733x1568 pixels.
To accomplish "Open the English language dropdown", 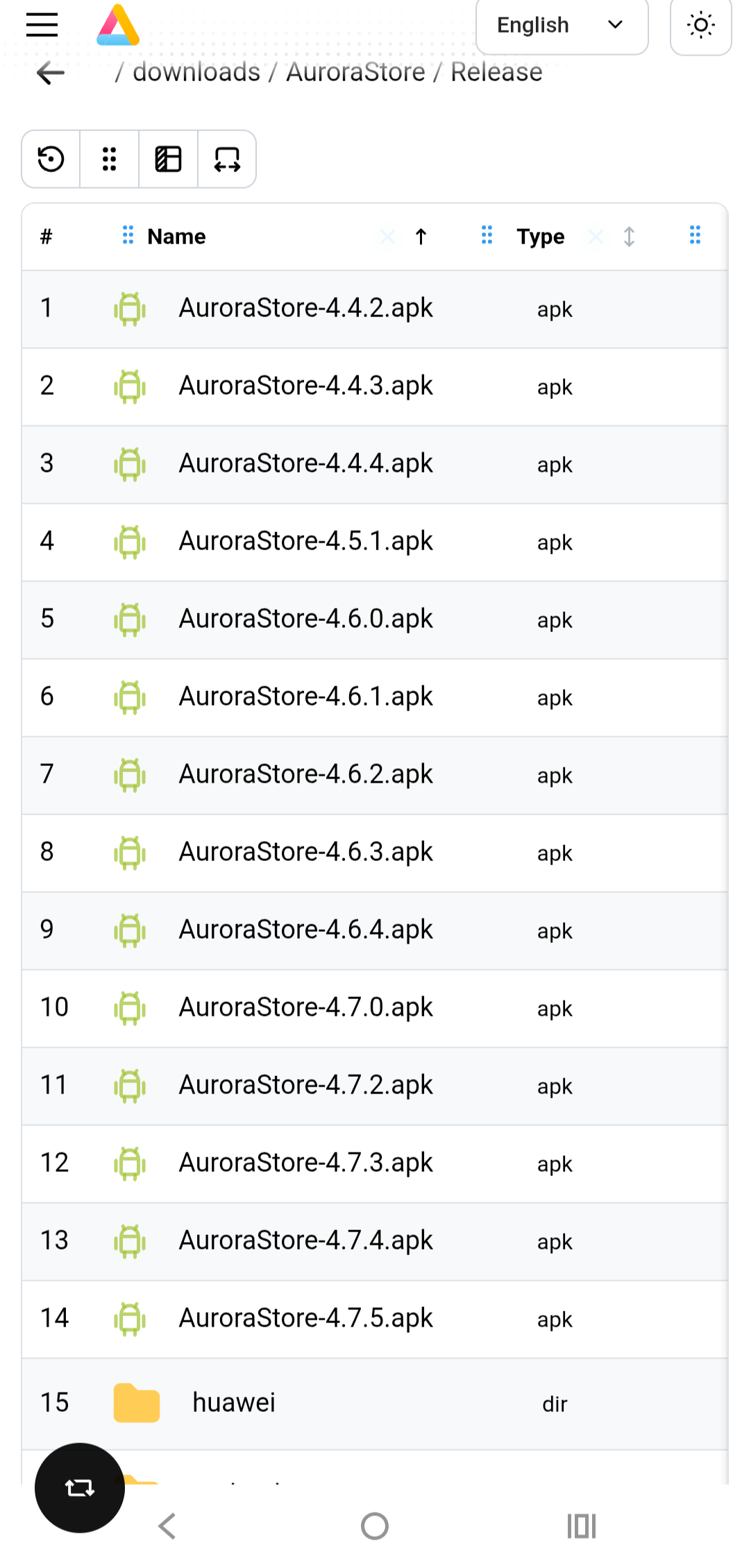I will click(x=562, y=26).
